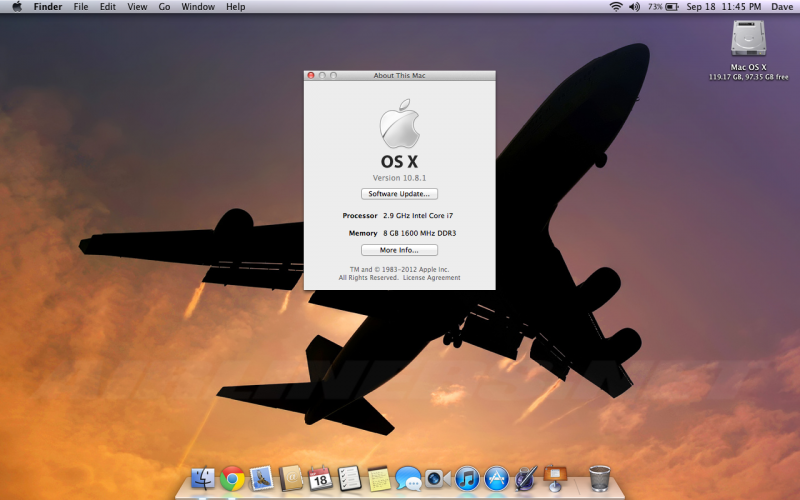Click the More Info button
The height and width of the screenshot is (500, 800).
(399, 250)
